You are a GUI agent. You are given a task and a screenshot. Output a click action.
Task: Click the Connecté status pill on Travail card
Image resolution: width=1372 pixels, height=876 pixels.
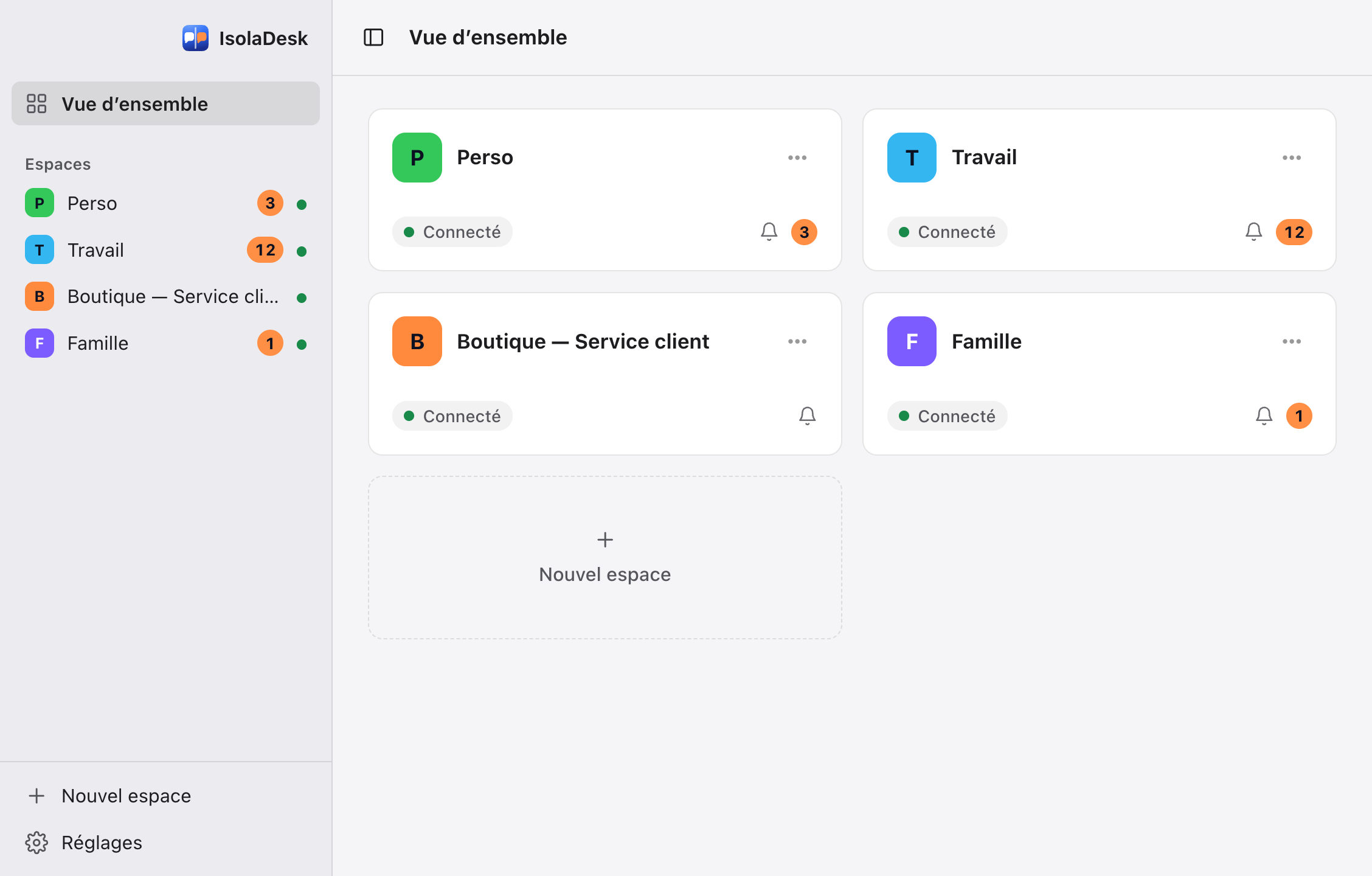click(947, 232)
